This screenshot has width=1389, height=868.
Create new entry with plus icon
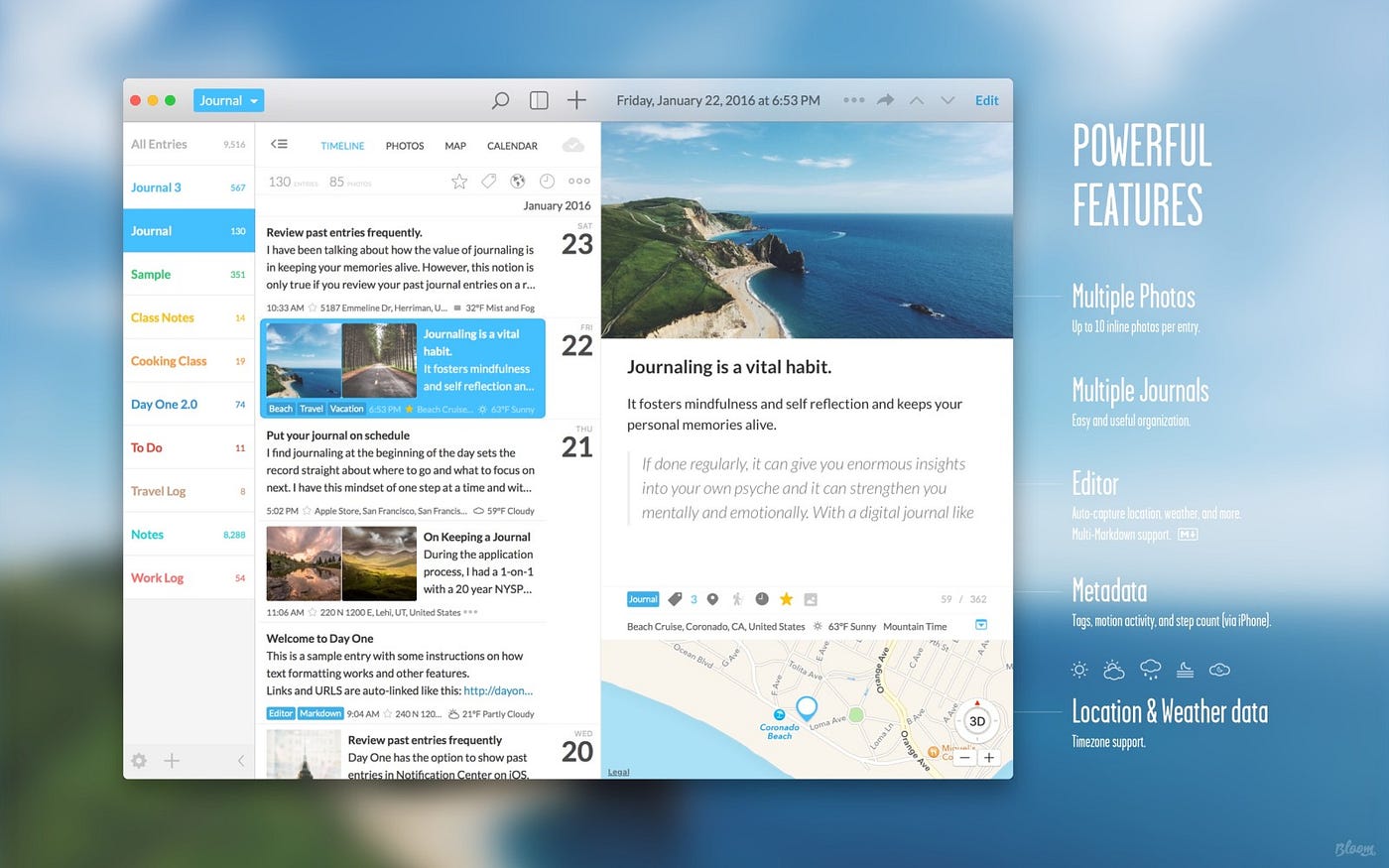pyautogui.click(x=576, y=100)
